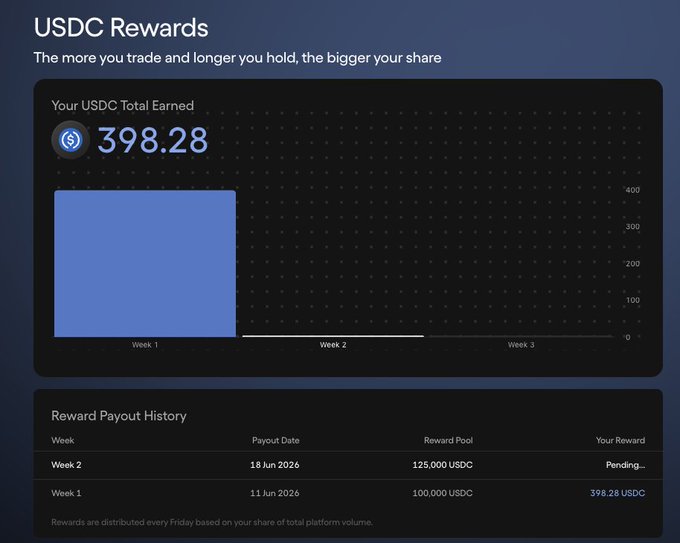Click the 125,000 USDC reward pool
This screenshot has height=543, width=680.
pos(442,465)
